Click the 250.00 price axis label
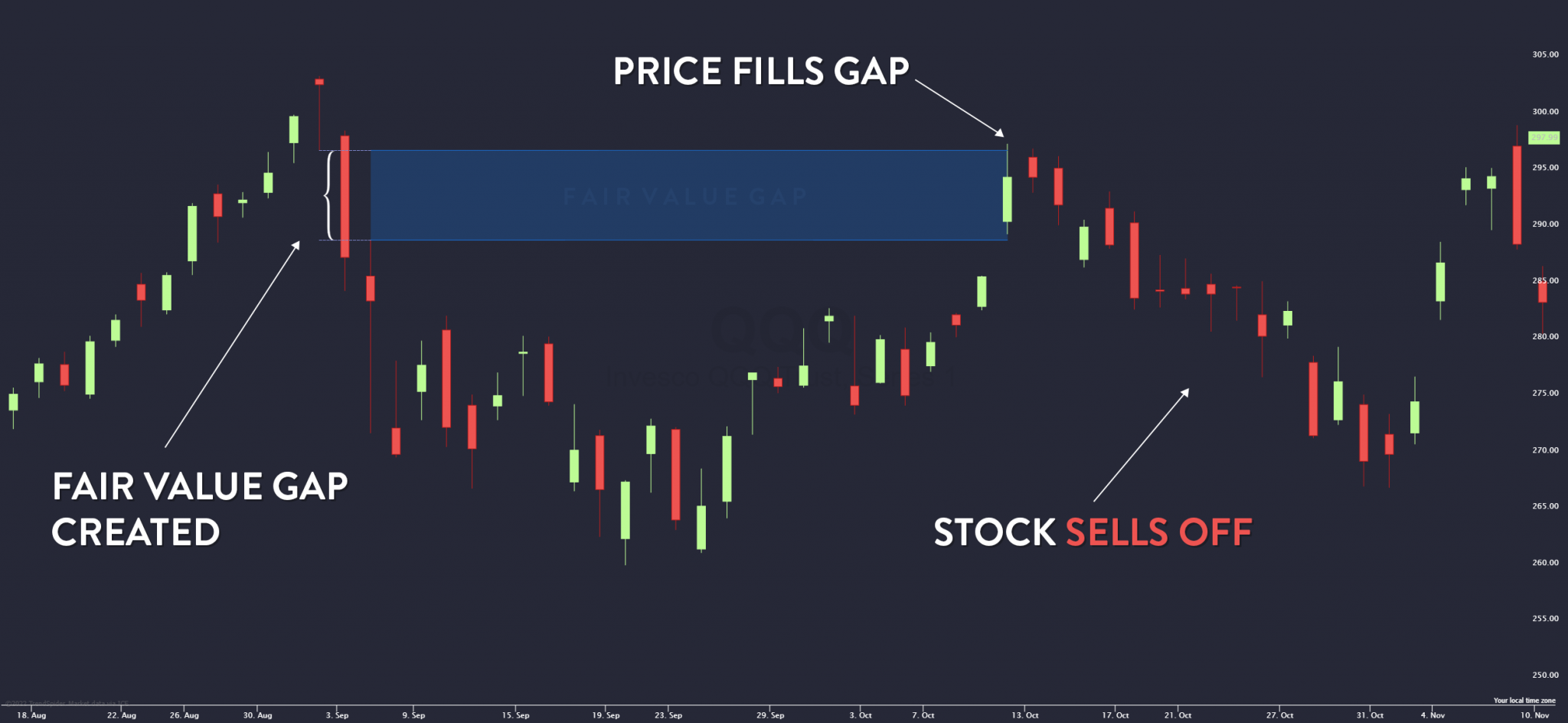Image resolution: width=1568 pixels, height=723 pixels. pos(1545,675)
